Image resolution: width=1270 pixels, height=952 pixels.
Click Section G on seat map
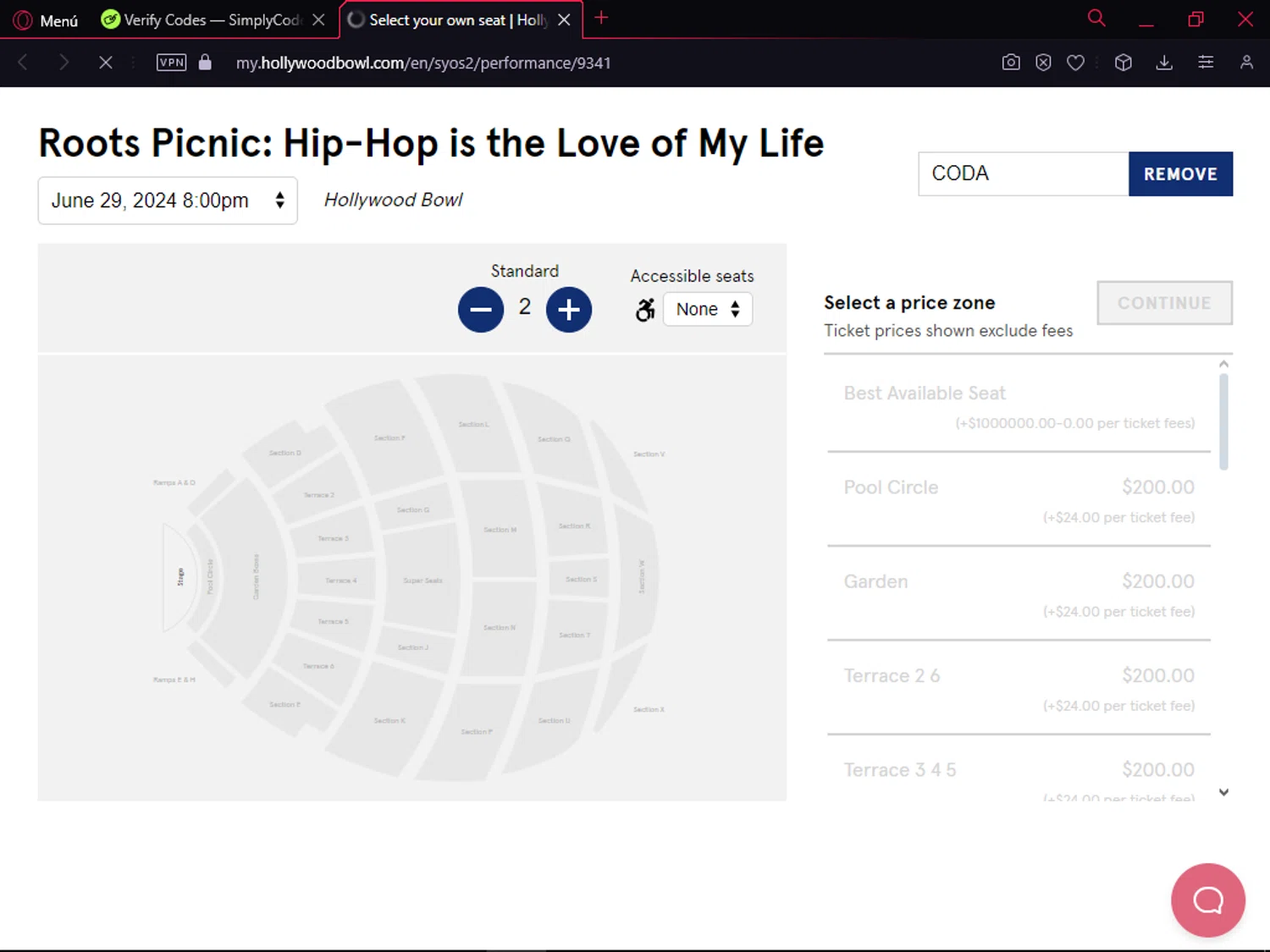pyautogui.click(x=413, y=509)
